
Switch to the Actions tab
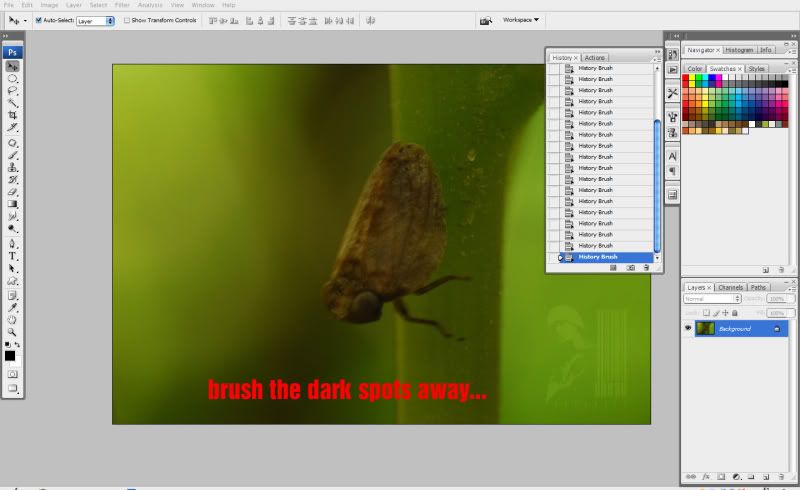[594, 58]
